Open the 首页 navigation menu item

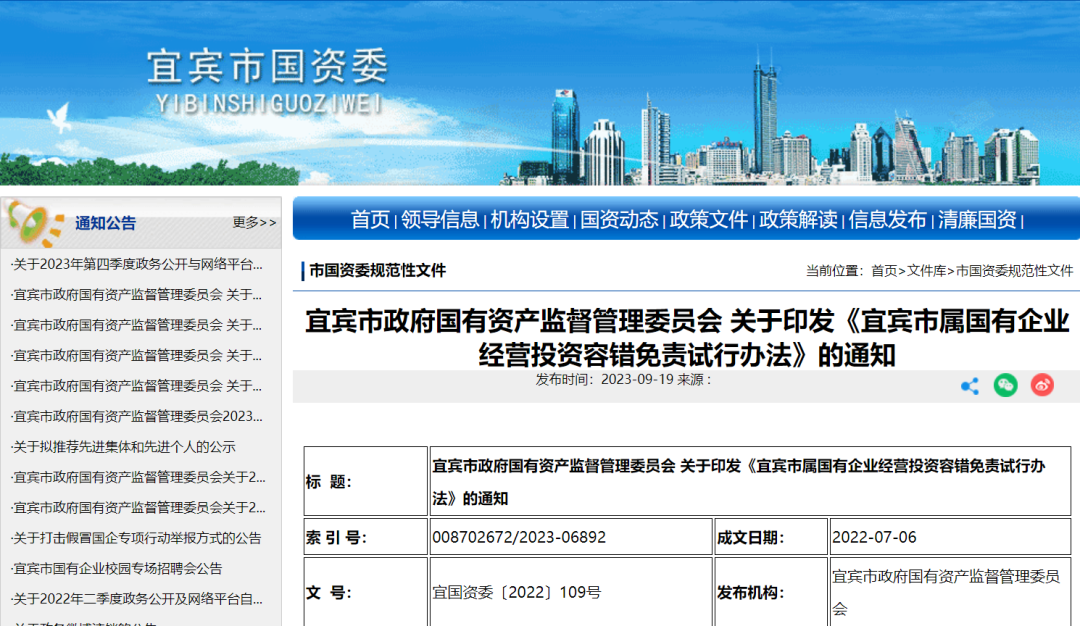point(371,220)
